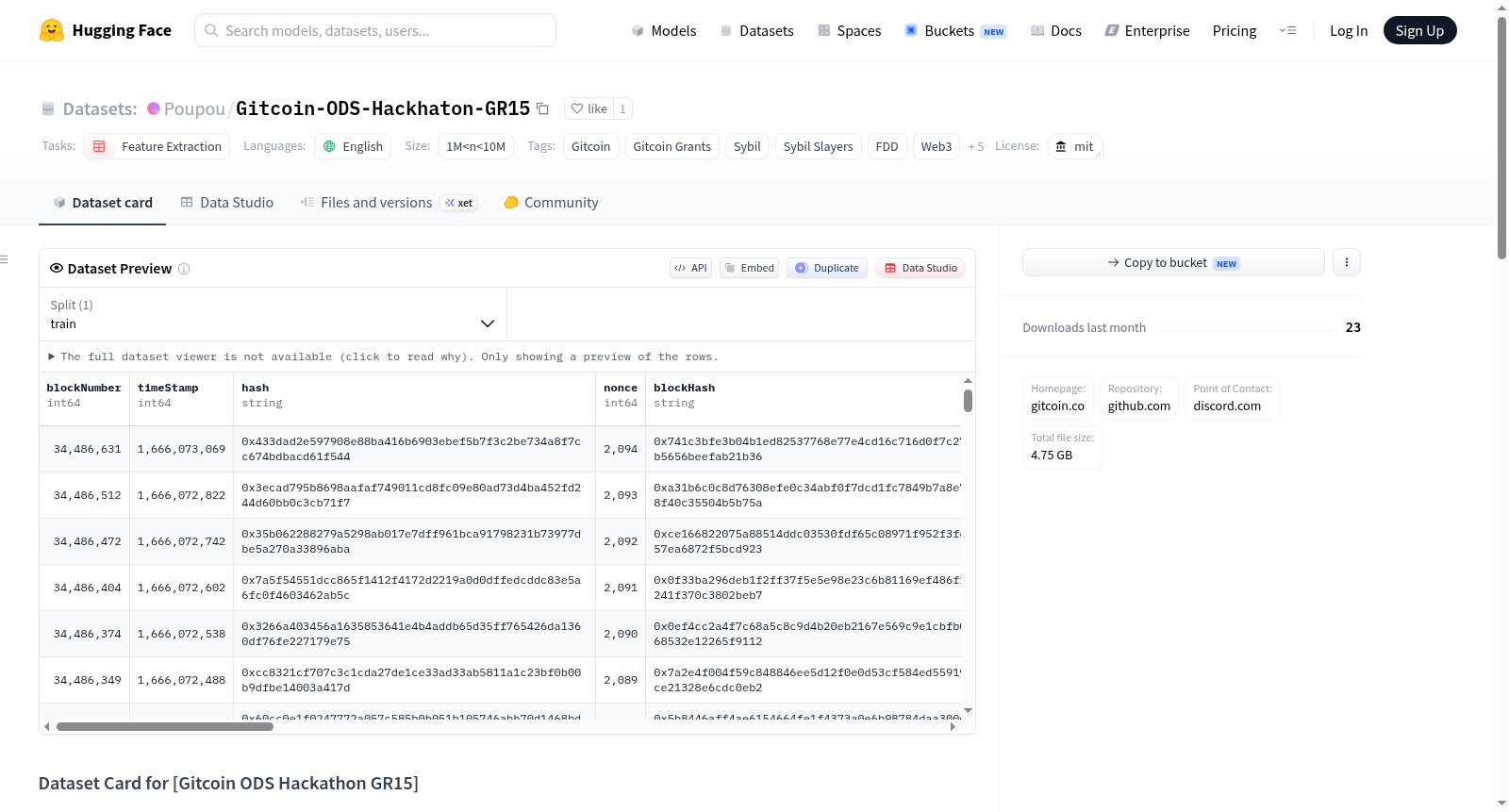Open the gitcoin.co homepage link
1509x812 pixels.
[1057, 406]
